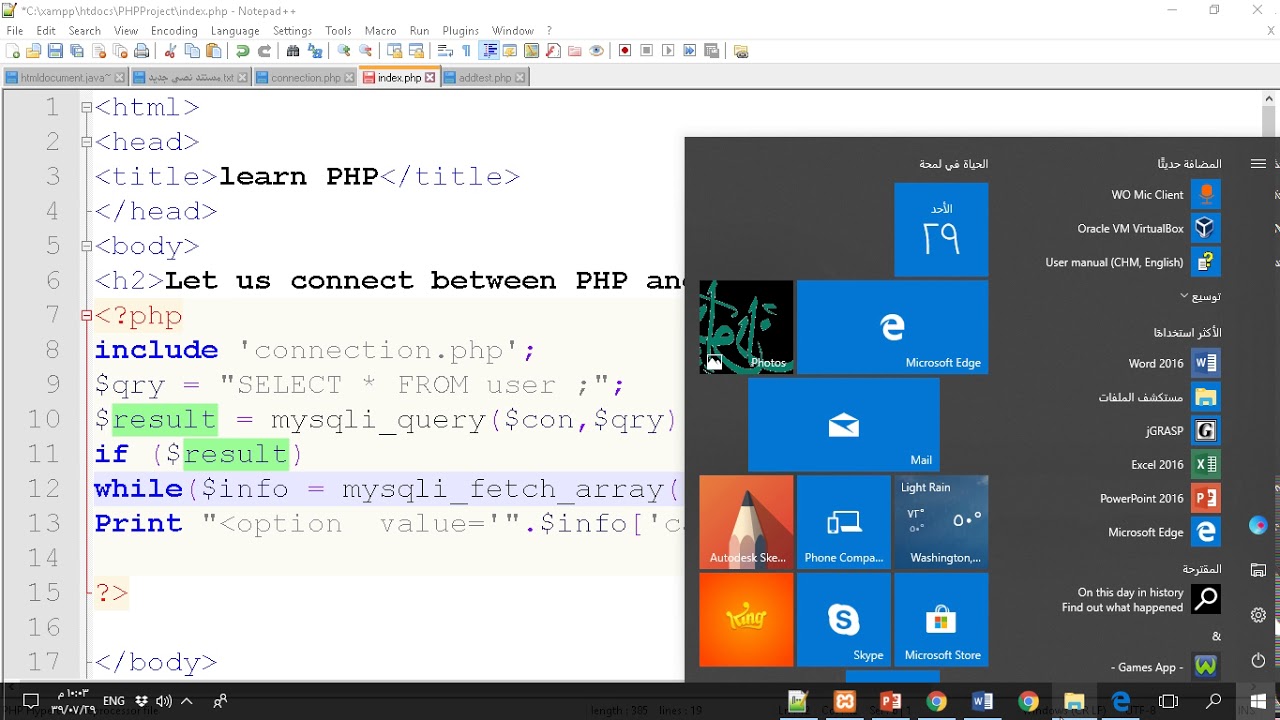The width and height of the screenshot is (1280, 720).
Task: Switch to the htmldocument.java tab
Action: [x=65, y=77]
